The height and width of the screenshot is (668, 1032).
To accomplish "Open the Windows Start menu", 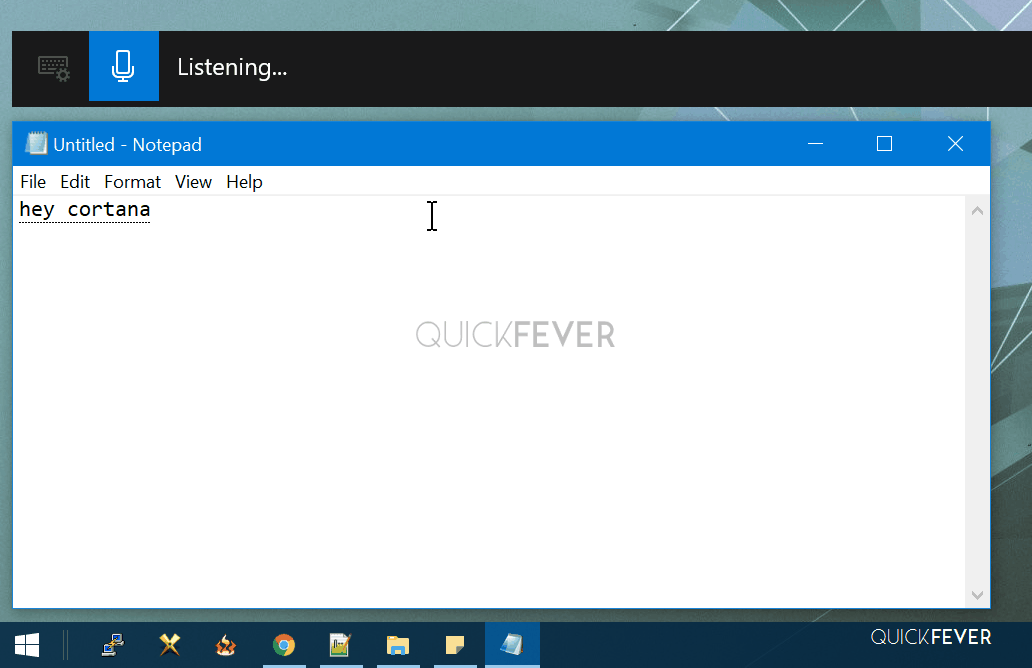I will 27,645.
